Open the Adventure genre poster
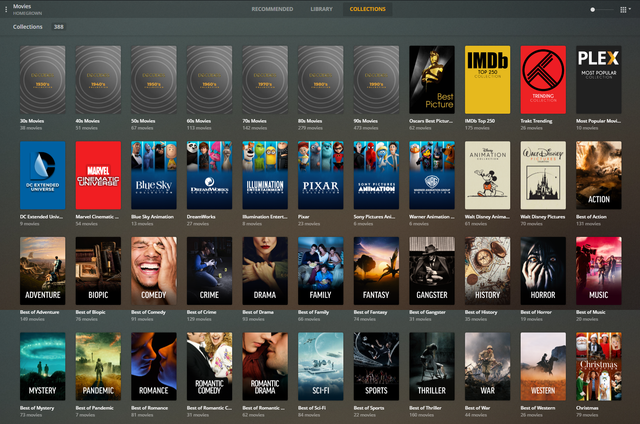Image resolution: width=640 pixels, height=424 pixels. point(42,271)
